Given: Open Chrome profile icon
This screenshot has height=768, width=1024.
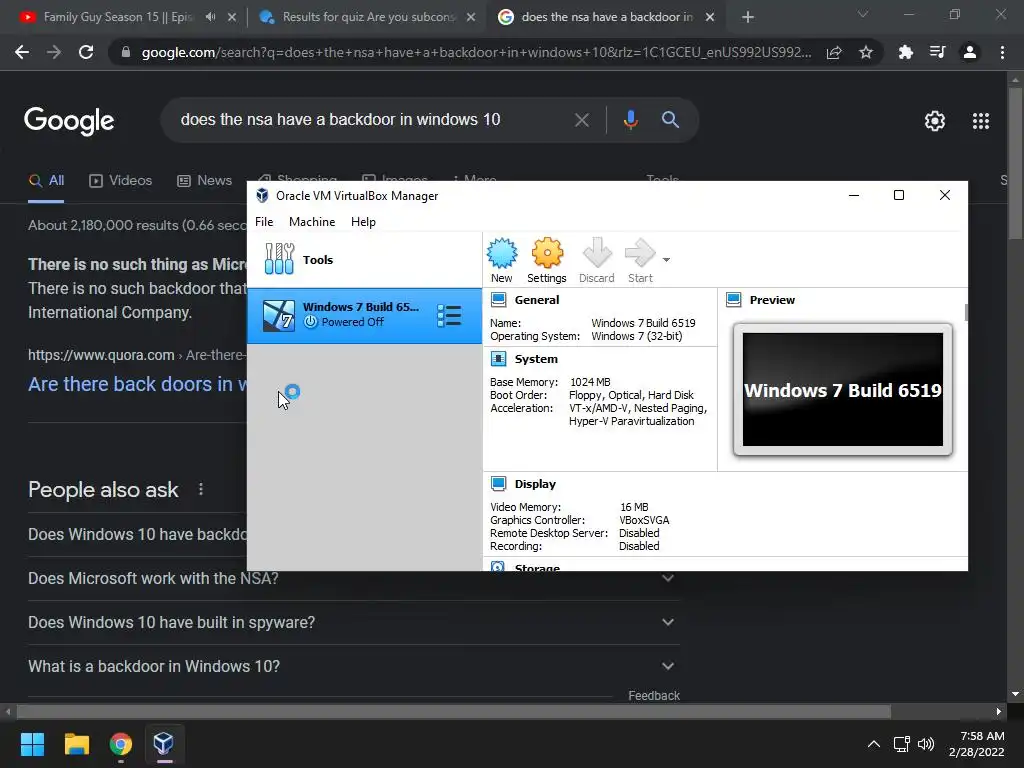Looking at the screenshot, I should point(970,52).
